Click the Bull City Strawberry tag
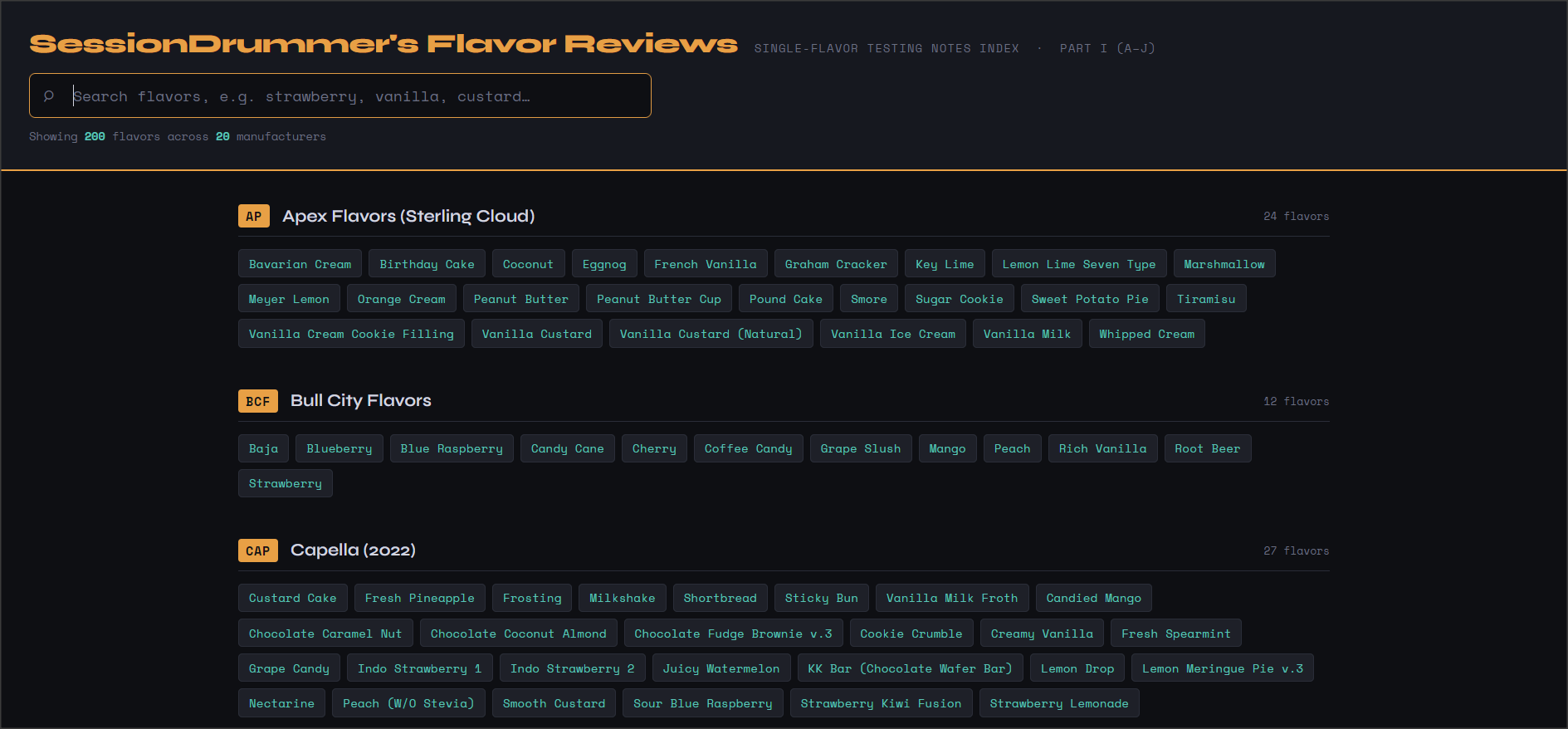This screenshot has width=1568, height=729. (x=285, y=483)
